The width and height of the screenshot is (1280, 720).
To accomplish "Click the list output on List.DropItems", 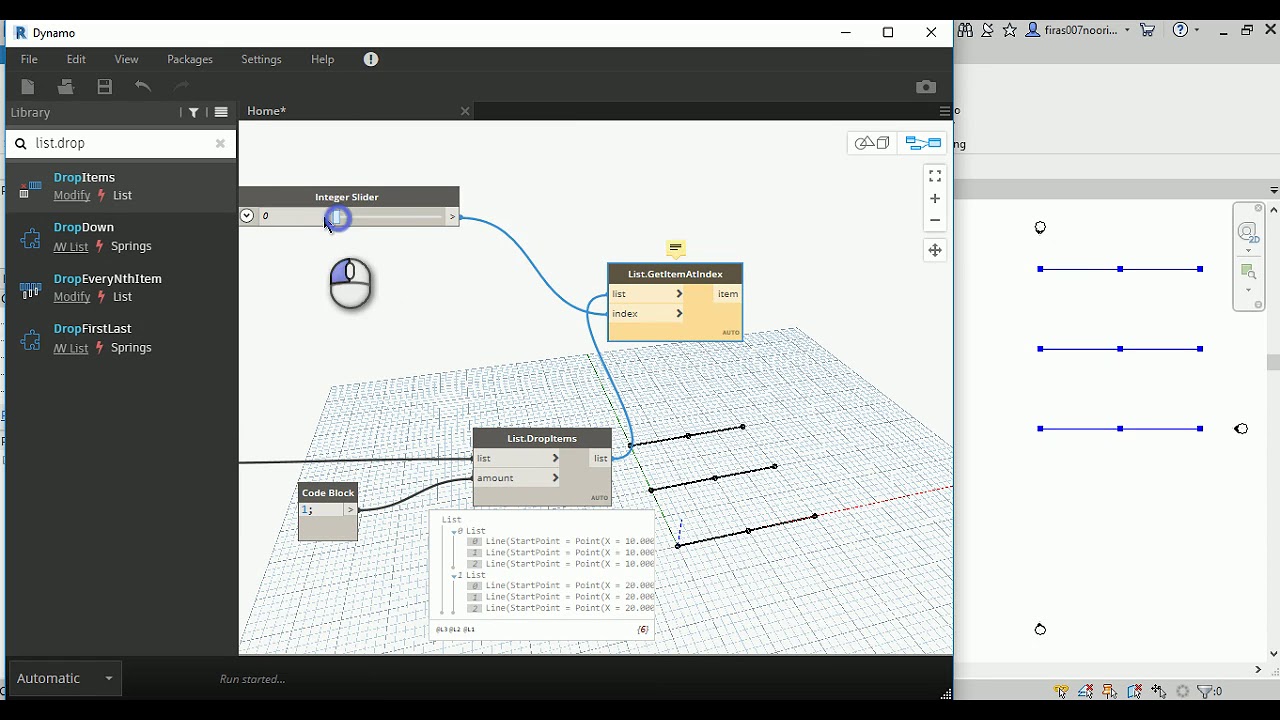I will (600, 458).
